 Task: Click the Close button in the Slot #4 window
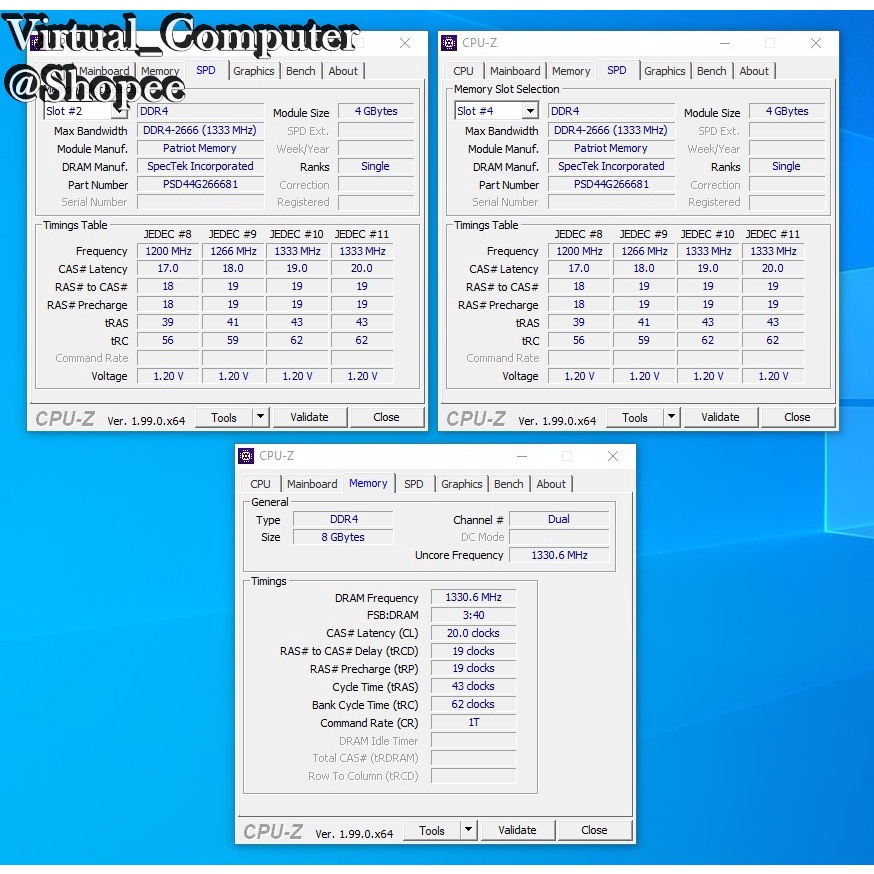797,417
